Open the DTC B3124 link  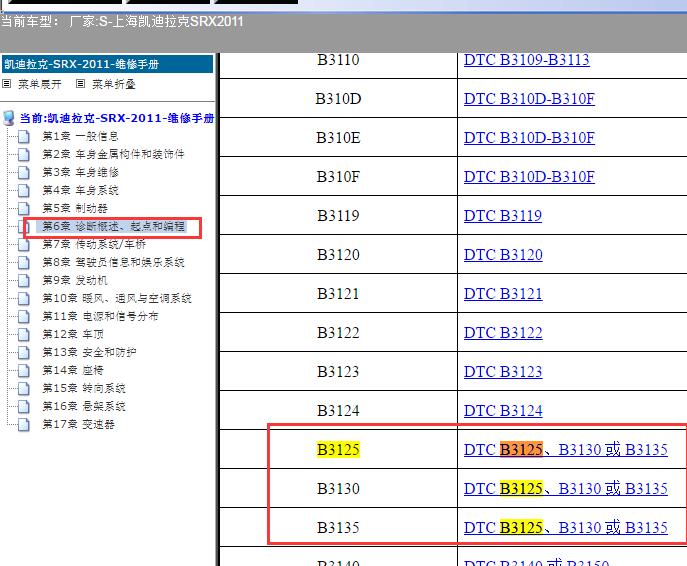pyautogui.click(x=503, y=410)
